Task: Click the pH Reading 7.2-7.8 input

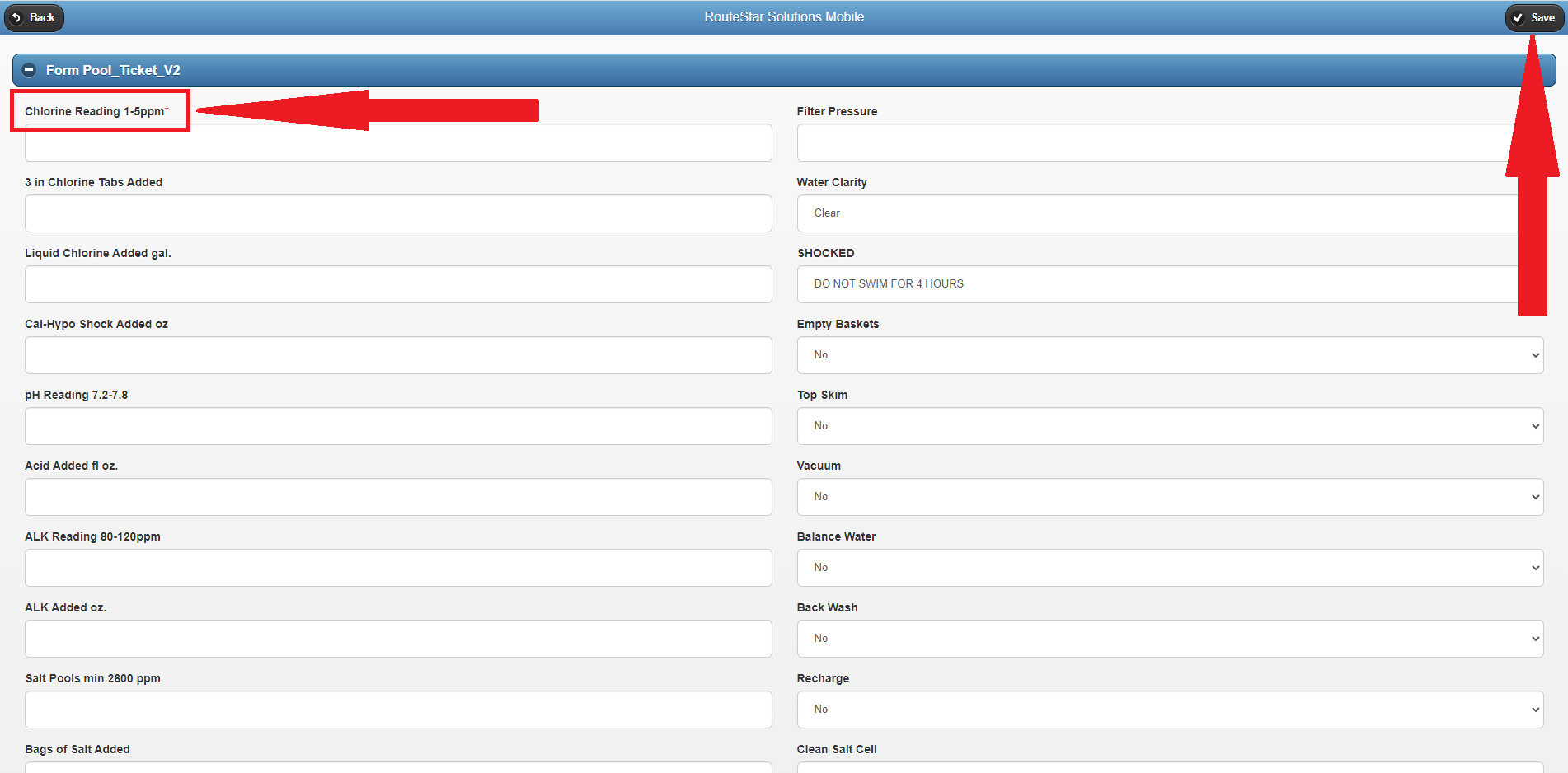Action: [x=398, y=426]
